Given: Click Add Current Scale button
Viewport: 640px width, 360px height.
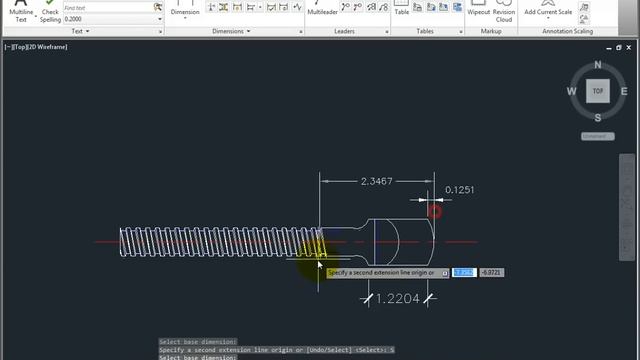Looking at the screenshot, I should click(x=548, y=7).
